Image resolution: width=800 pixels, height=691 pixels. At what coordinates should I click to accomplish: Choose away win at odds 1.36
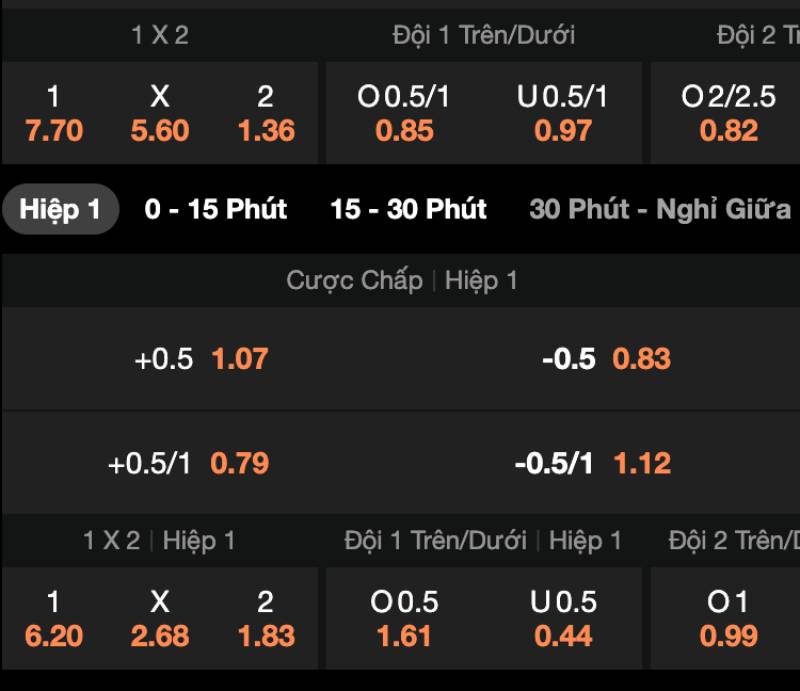266,114
